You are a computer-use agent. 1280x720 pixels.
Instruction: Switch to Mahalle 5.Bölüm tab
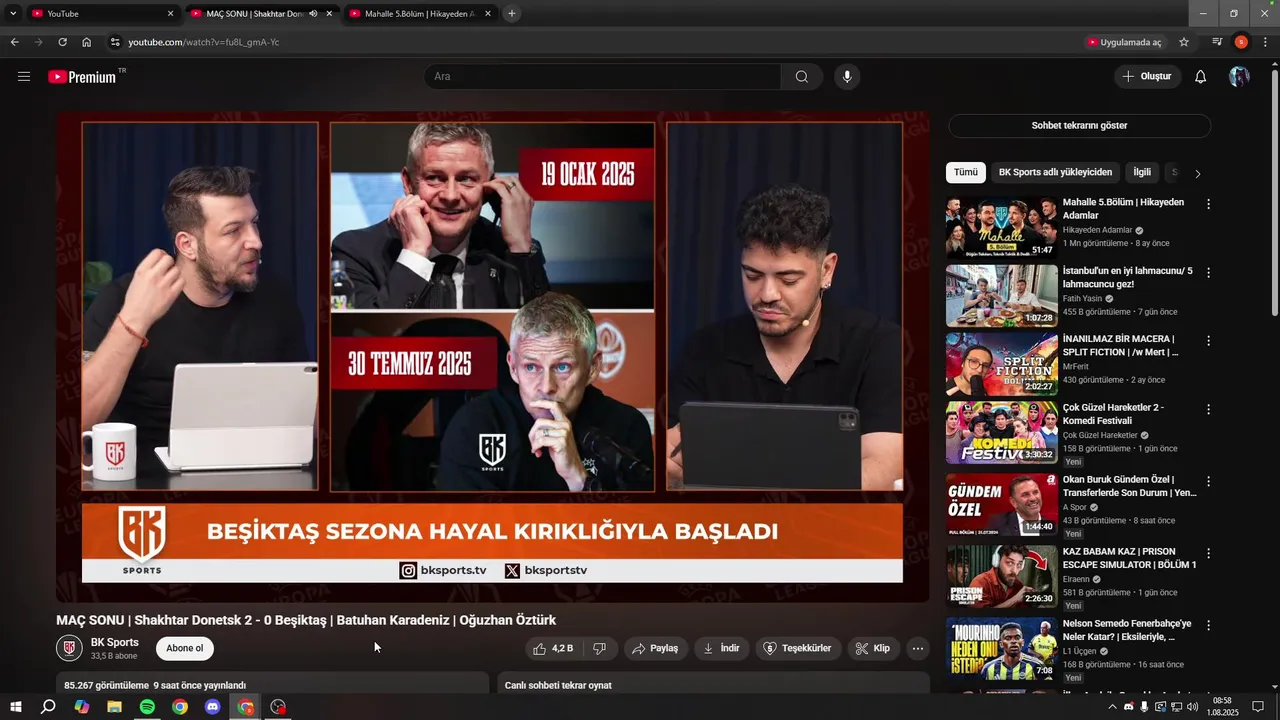pos(420,14)
